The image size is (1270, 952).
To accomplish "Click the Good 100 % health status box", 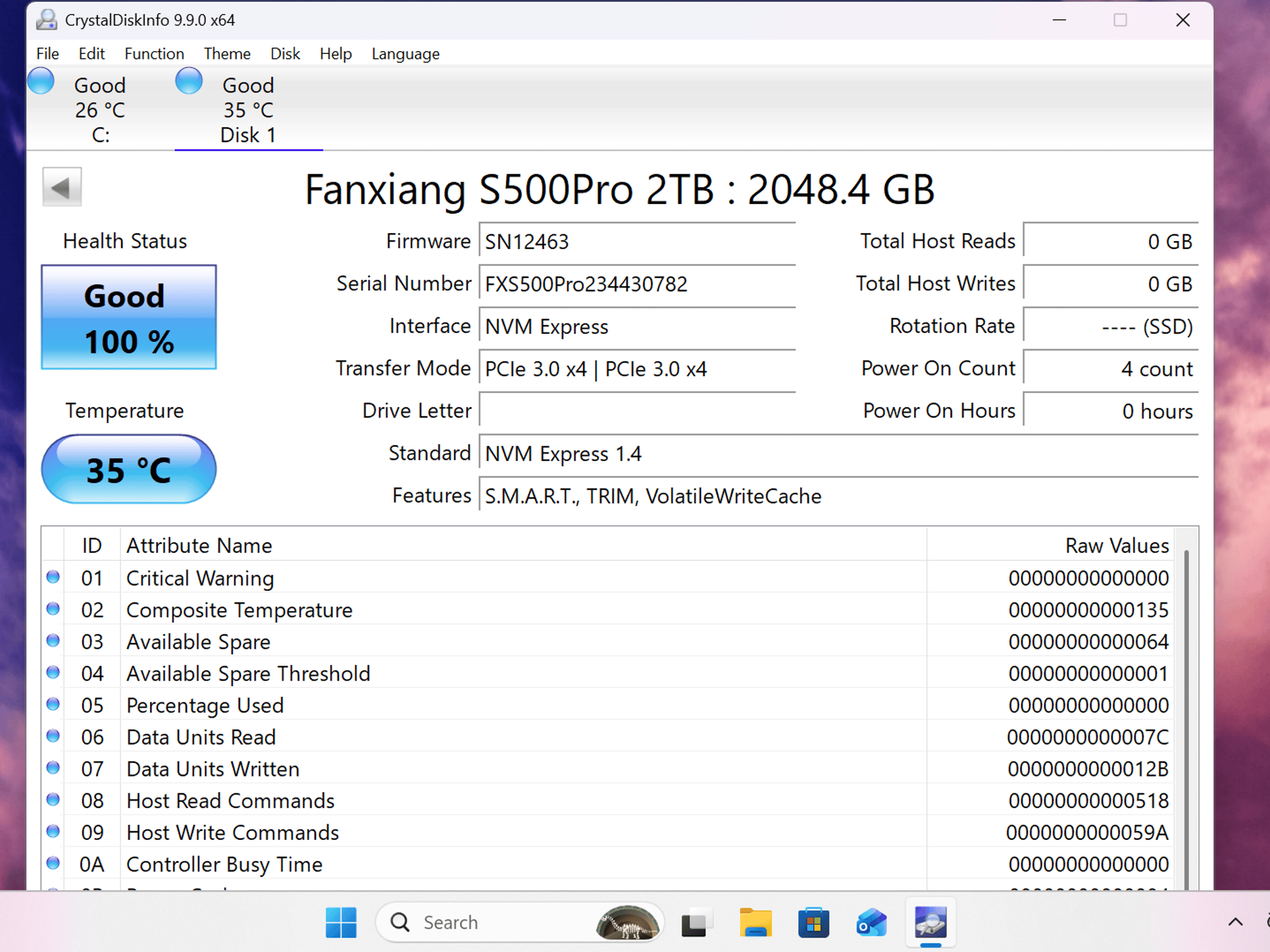I will coord(129,317).
